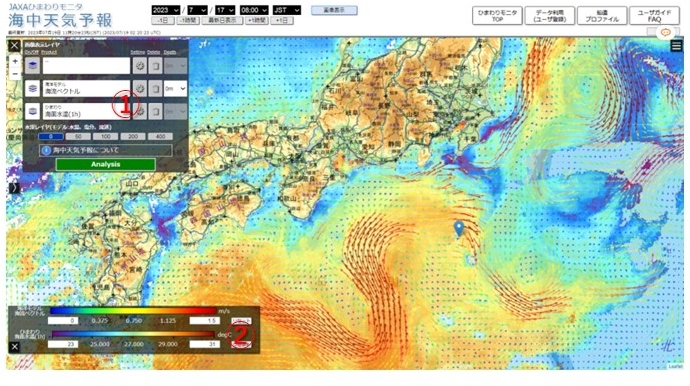The width and height of the screenshot is (690, 386).
Task: Select the 100 depth layer button
Action: coord(106,136)
